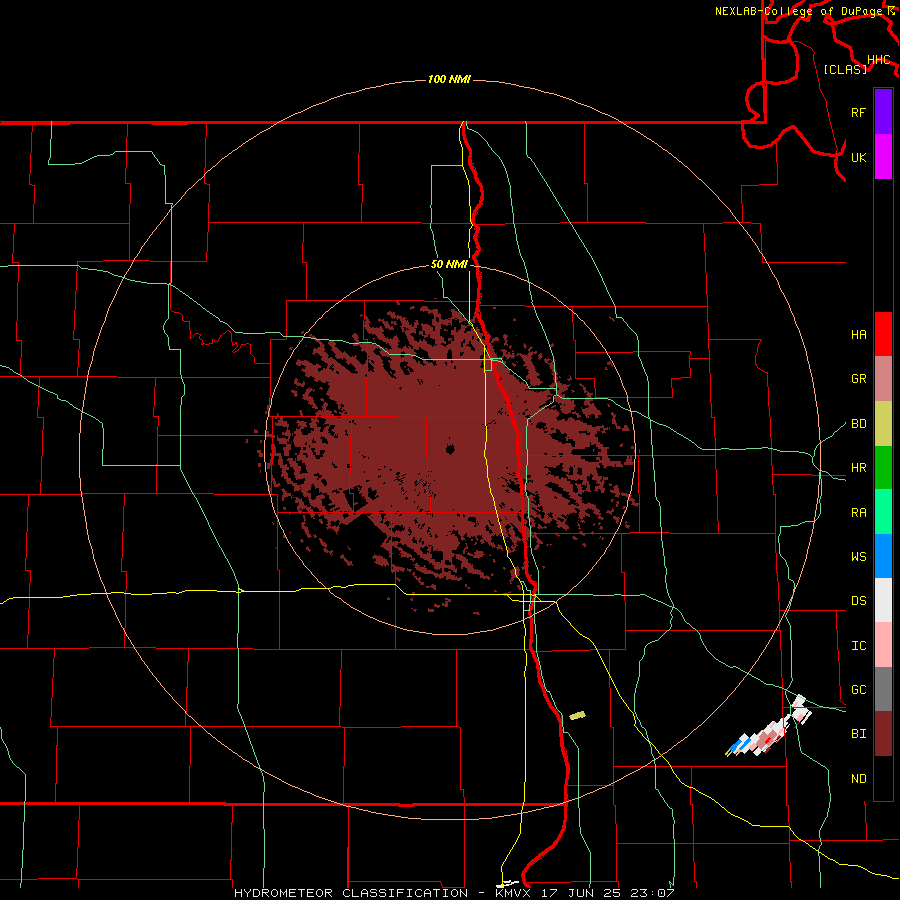The width and height of the screenshot is (900, 900).
Task: Pick the yellow BD legend swatch
Action: click(883, 424)
